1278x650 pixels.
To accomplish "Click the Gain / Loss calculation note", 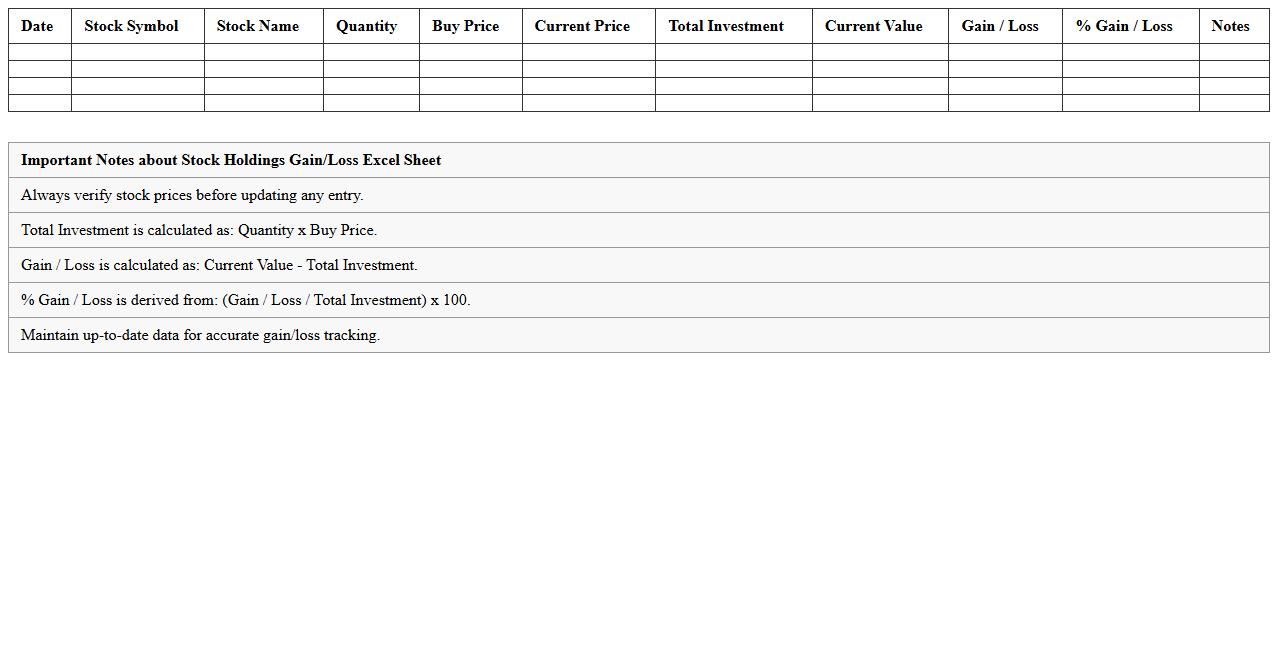I will [219, 265].
